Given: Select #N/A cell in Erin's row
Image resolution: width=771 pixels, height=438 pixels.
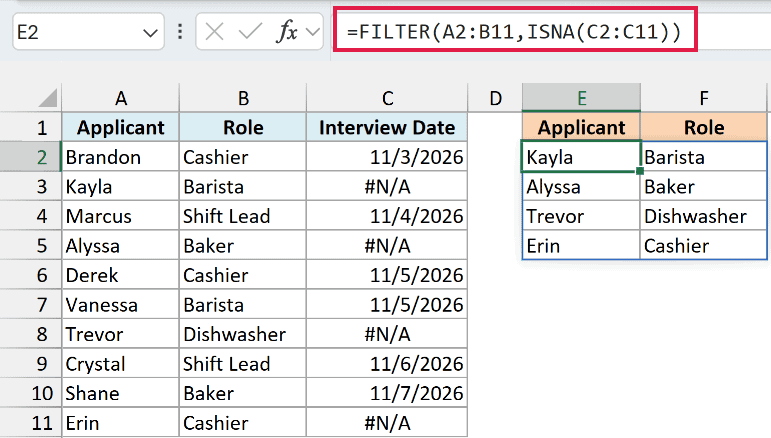Looking at the screenshot, I should pyautogui.click(x=387, y=423).
